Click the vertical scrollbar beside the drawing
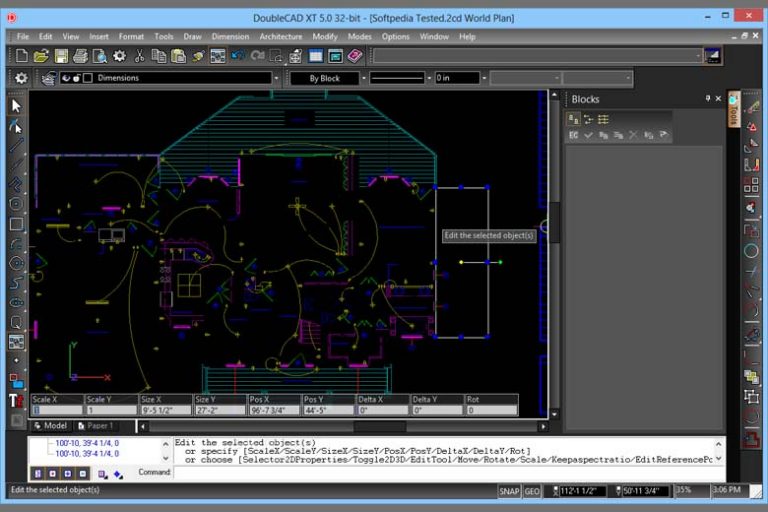Image resolution: width=768 pixels, height=512 pixels. (554, 255)
